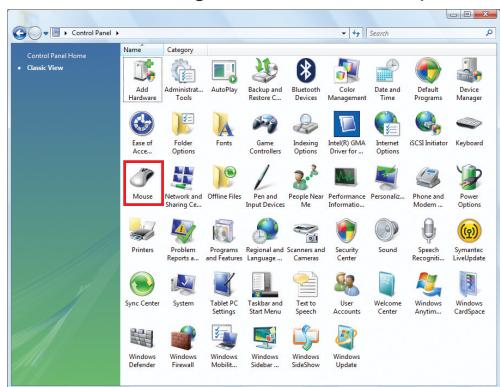Open the Mouse settings icon
Screen dimensions: 500x387
142,183
